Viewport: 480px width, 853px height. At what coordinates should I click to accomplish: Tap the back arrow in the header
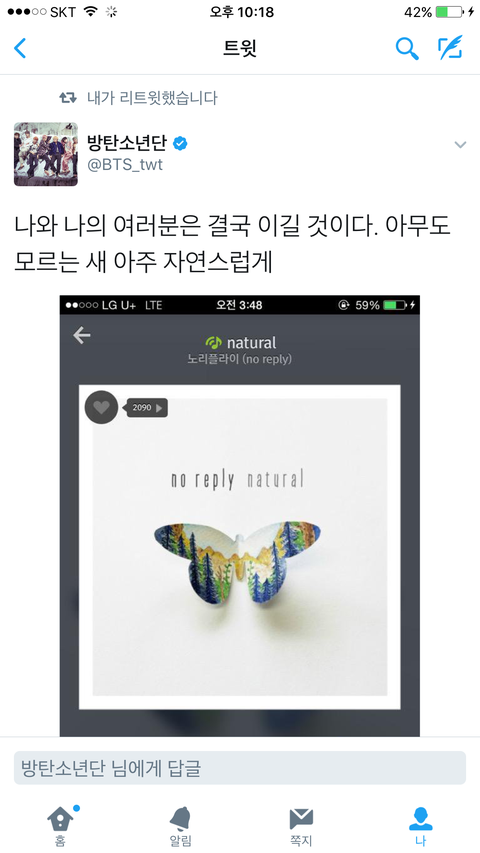point(20,48)
